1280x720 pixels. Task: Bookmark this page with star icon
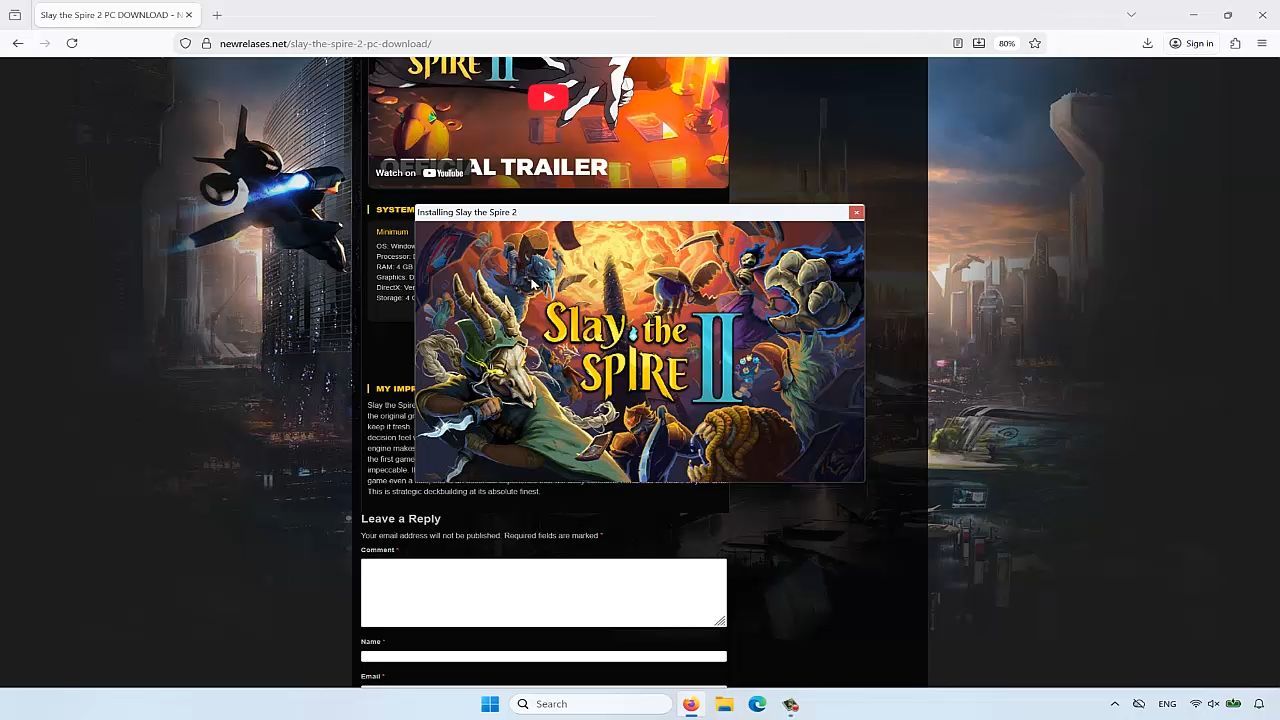[1035, 43]
